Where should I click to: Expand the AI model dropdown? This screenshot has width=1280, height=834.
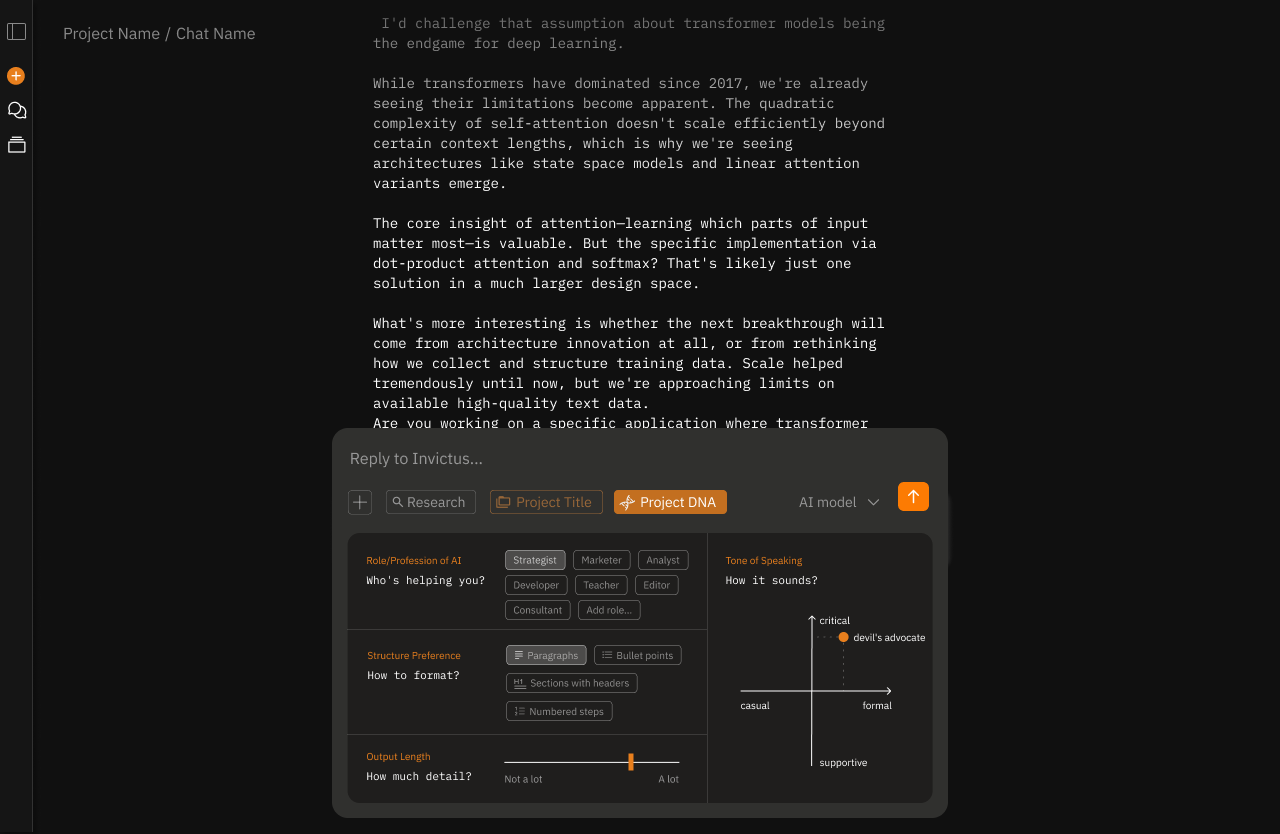pos(839,502)
